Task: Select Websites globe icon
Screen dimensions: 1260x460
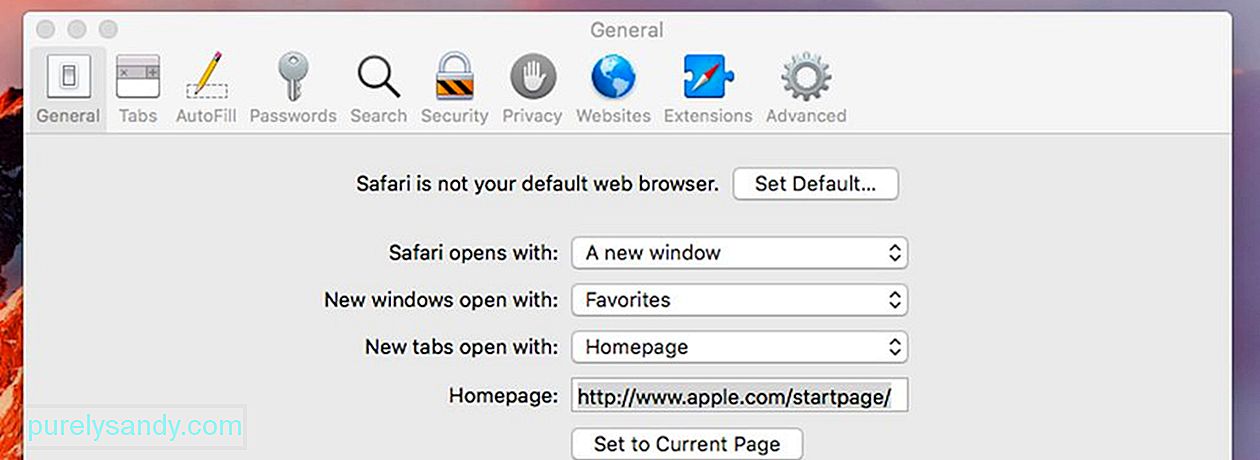Action: (x=613, y=77)
